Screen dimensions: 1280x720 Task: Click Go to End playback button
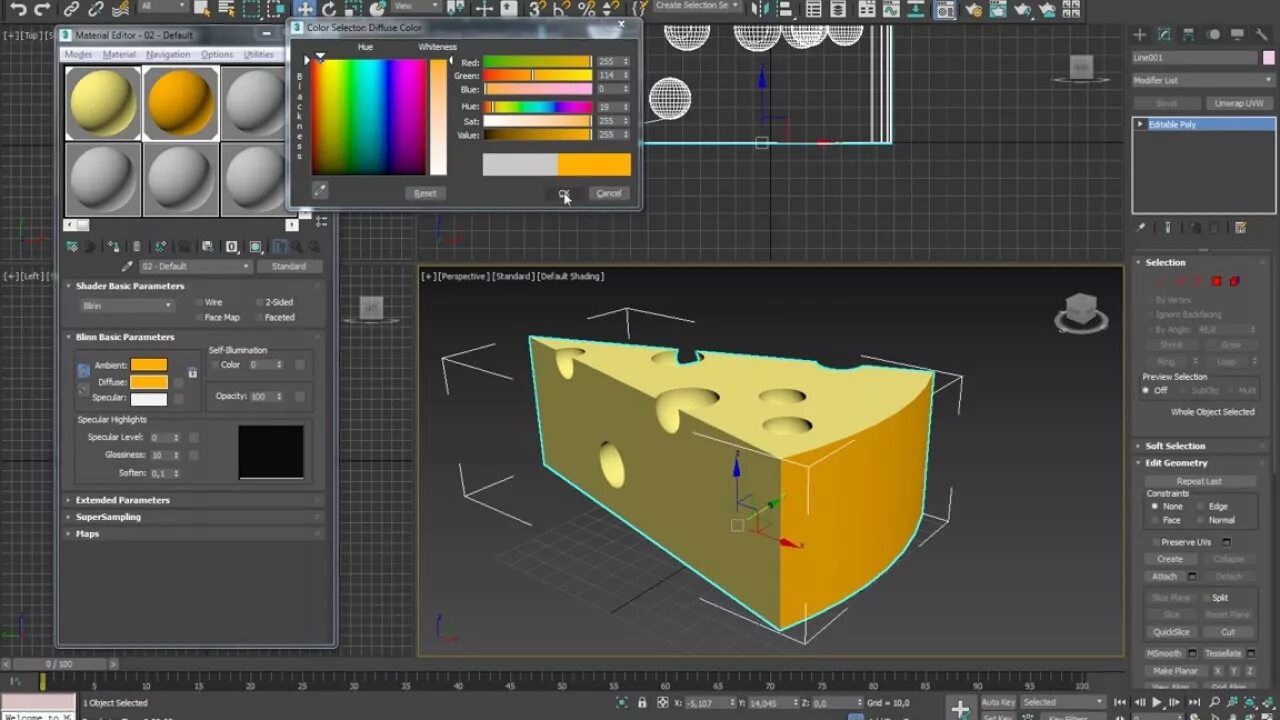tap(1194, 703)
